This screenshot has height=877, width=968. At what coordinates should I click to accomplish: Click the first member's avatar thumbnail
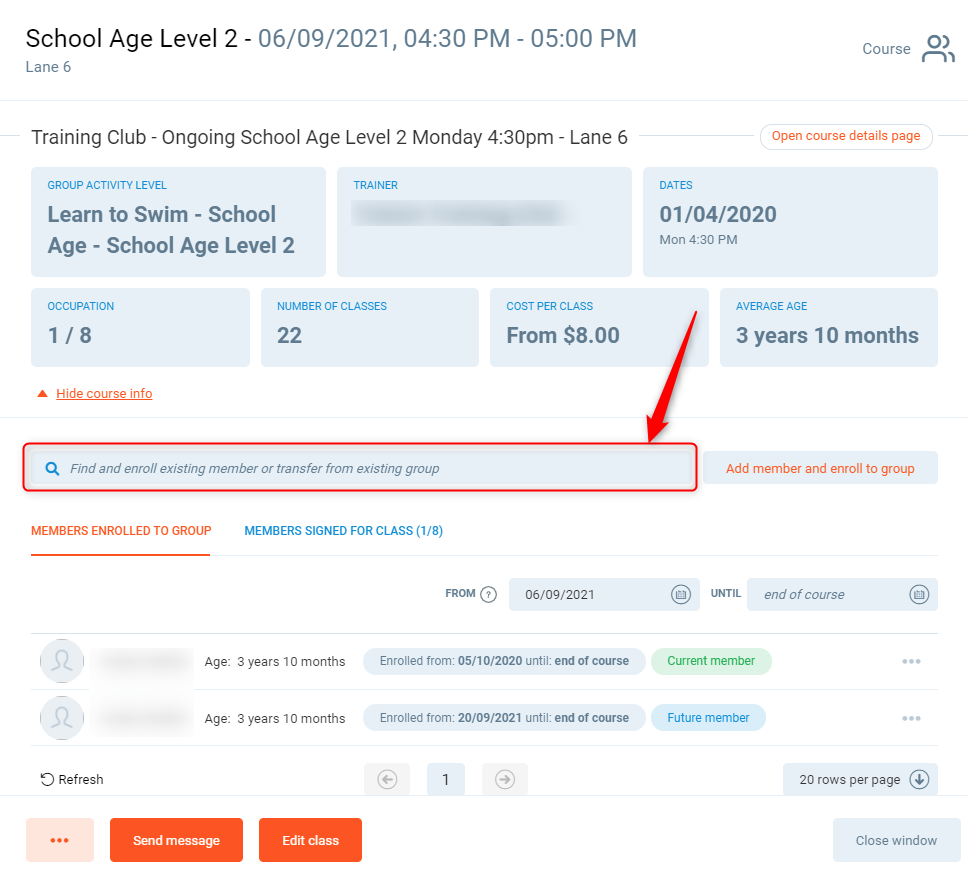click(62, 661)
